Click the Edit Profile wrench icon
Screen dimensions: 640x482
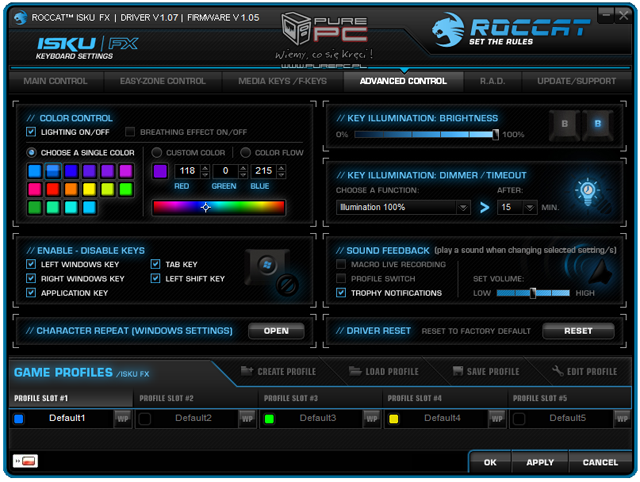point(558,372)
